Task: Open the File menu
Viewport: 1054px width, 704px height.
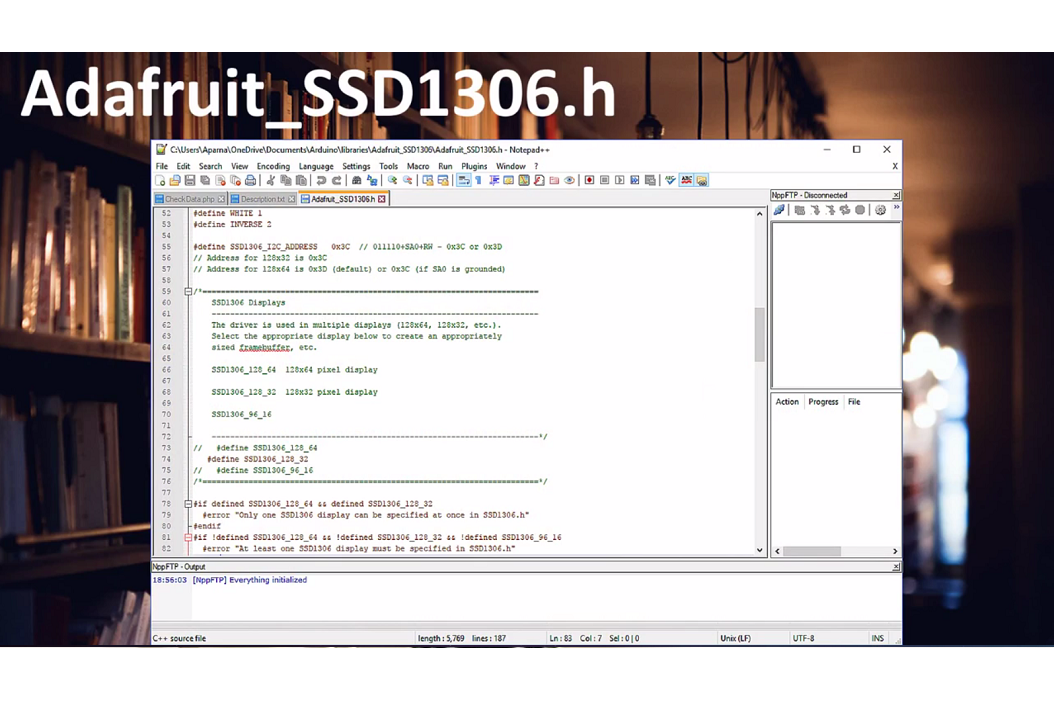Action: (x=162, y=166)
